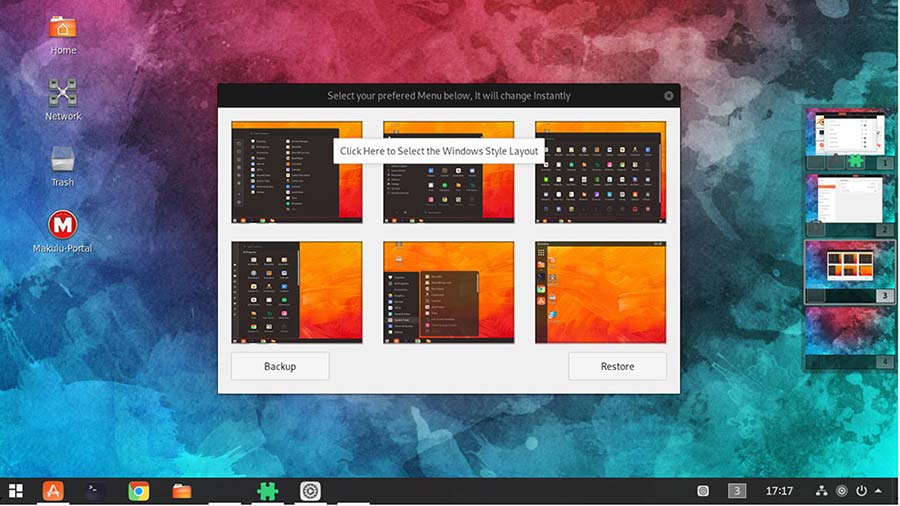Open the start menu in the taskbar
The height and width of the screenshot is (506, 900).
(x=16, y=491)
